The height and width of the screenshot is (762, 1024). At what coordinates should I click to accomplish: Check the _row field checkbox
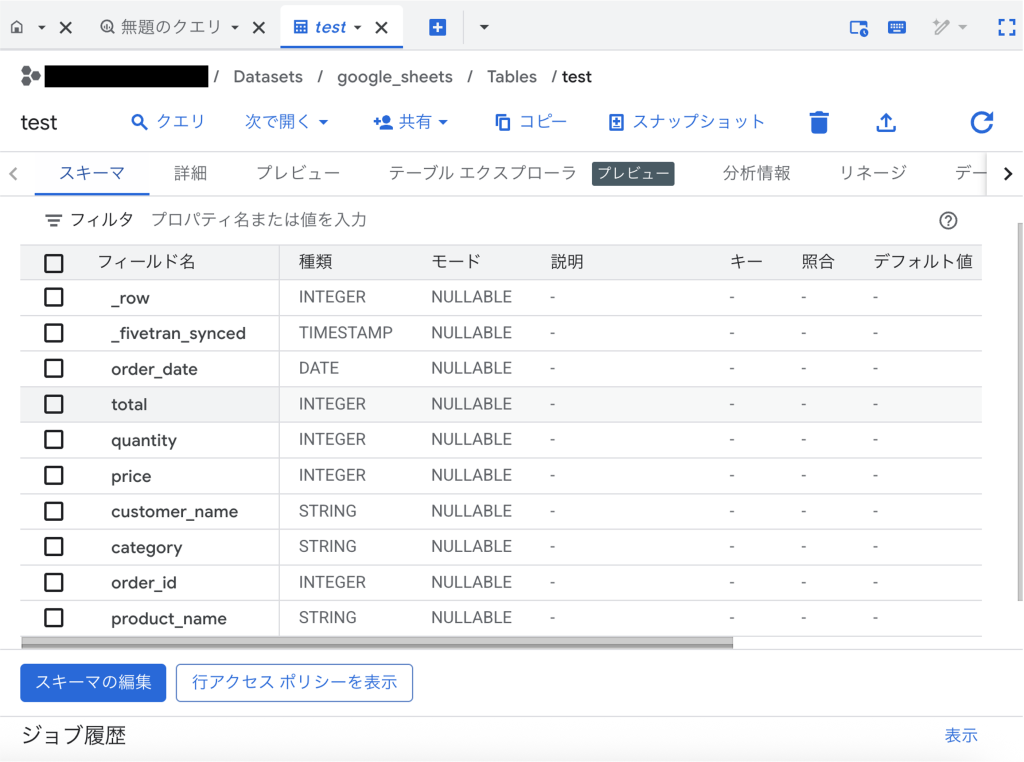53,297
